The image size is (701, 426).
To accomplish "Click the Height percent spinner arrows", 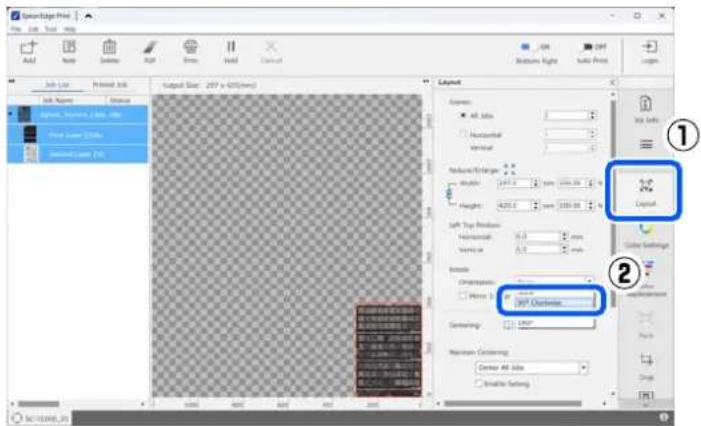I will pyautogui.click(x=591, y=205).
